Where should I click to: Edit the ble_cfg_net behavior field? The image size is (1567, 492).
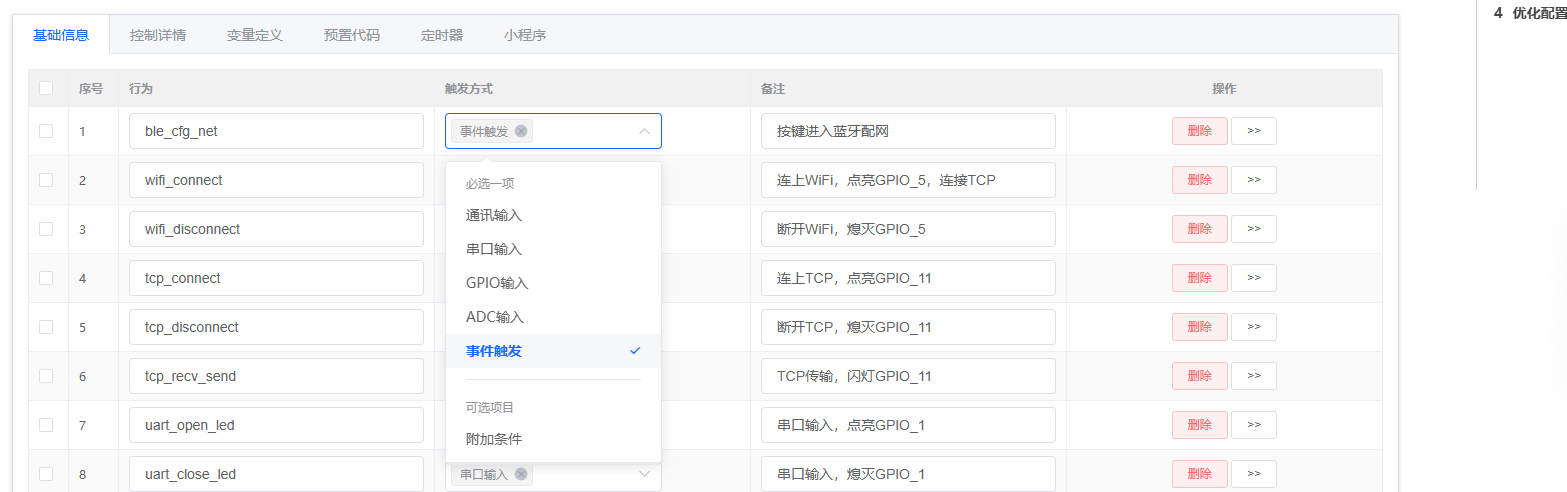276,131
